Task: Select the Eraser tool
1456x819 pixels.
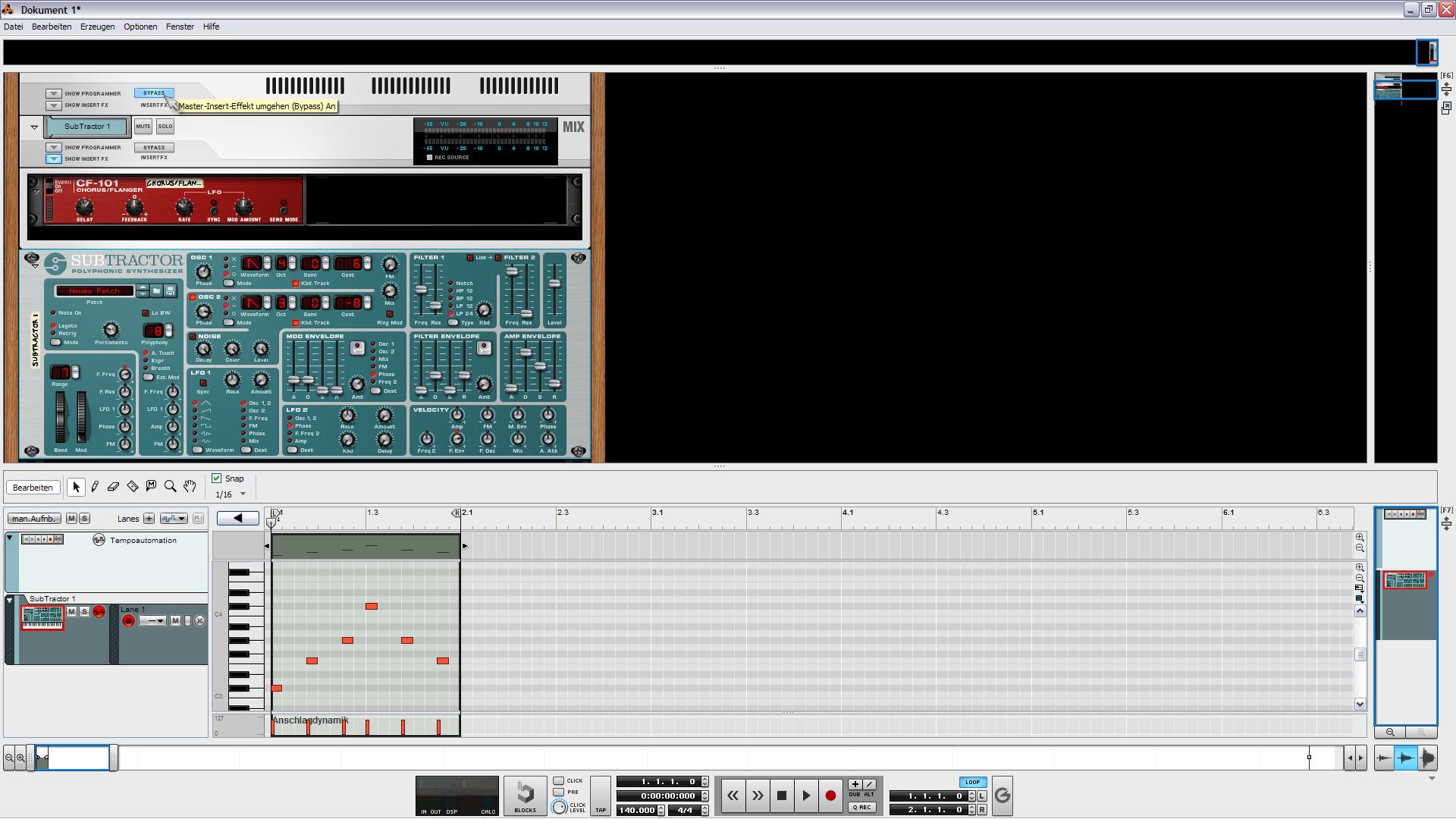Action: [113, 487]
